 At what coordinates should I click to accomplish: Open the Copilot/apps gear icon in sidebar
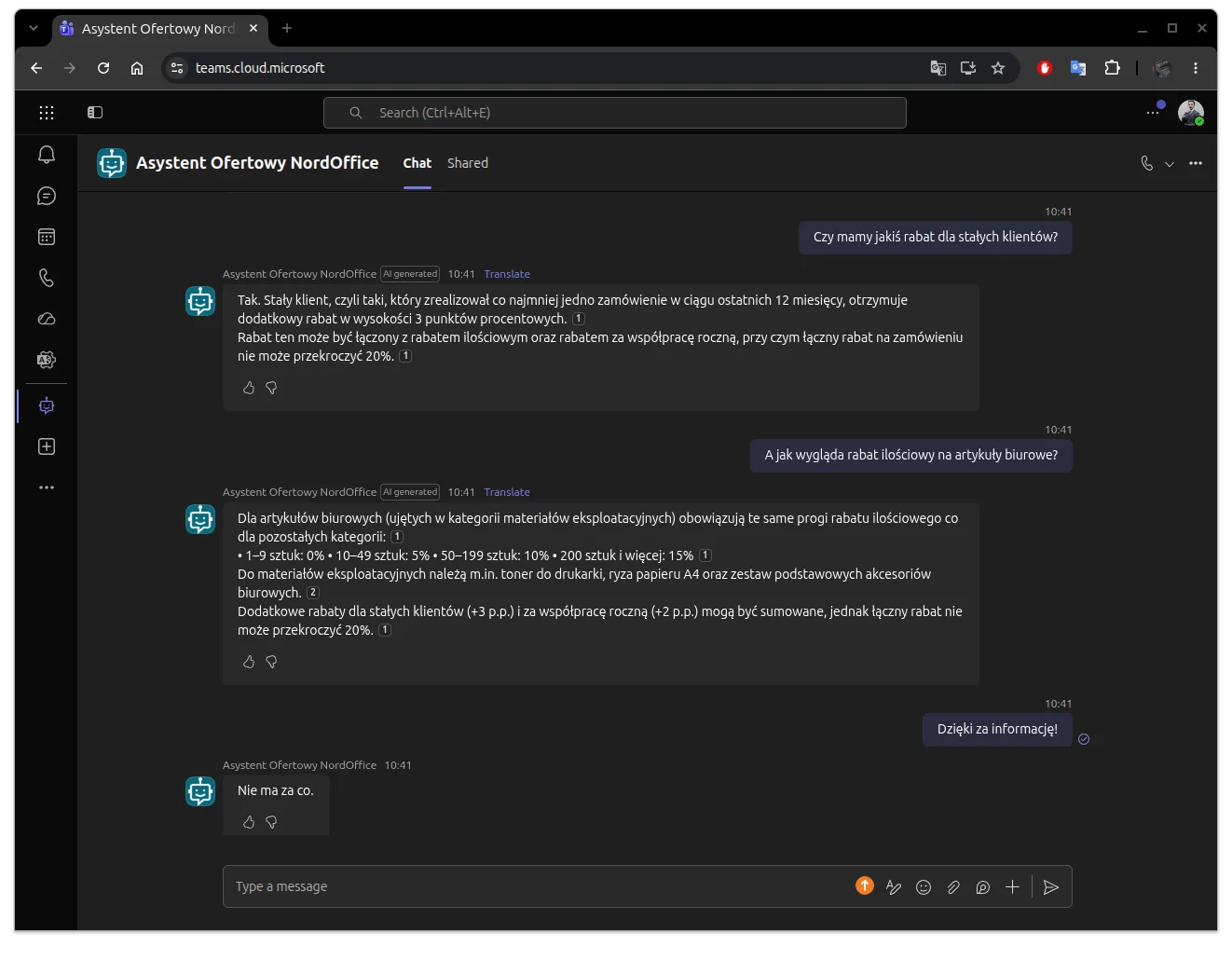pyautogui.click(x=47, y=360)
